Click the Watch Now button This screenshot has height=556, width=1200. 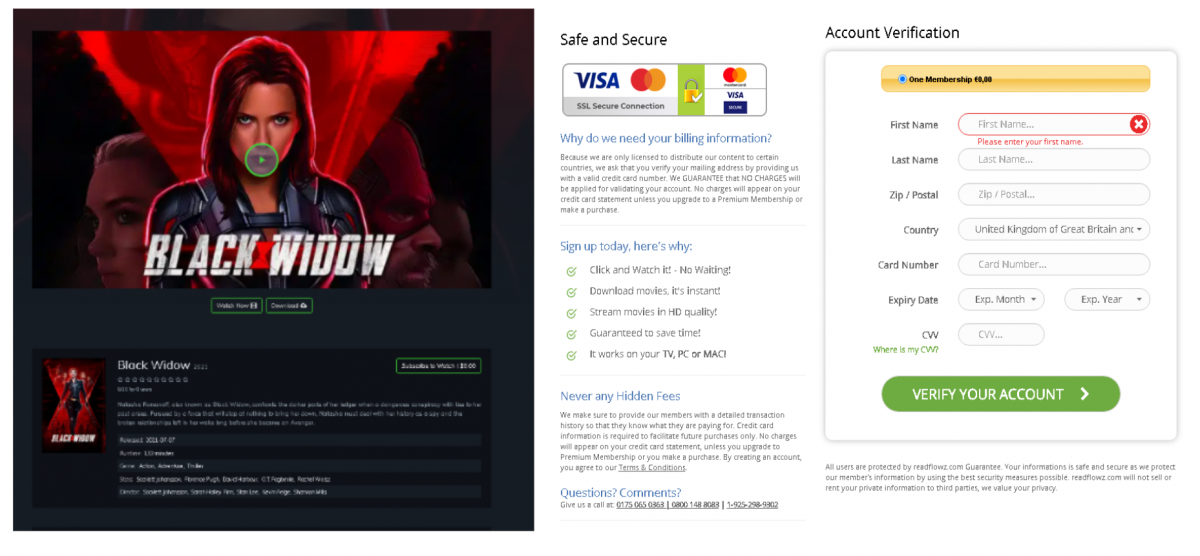236,305
